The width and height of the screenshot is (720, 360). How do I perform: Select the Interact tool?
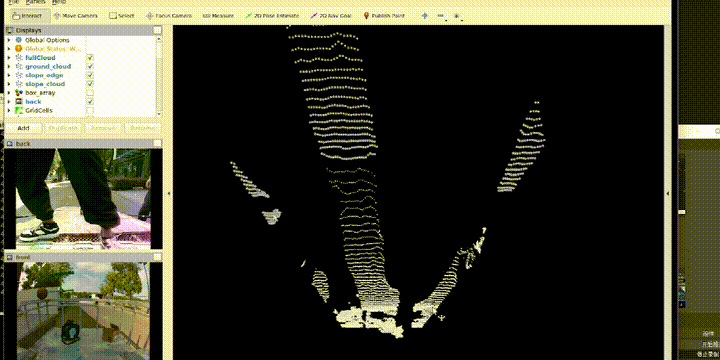click(x=28, y=16)
